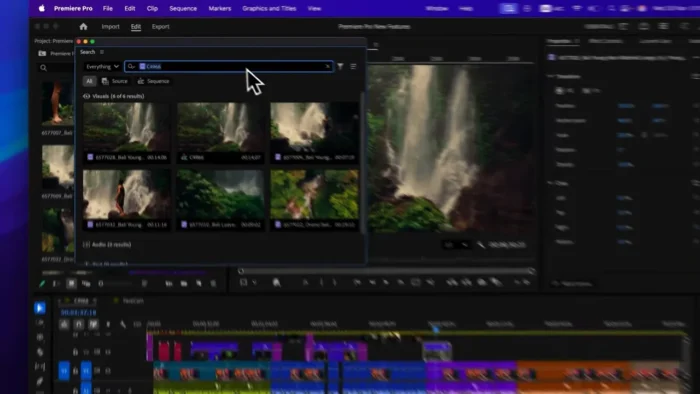Image resolution: width=700 pixels, height=394 pixels.
Task: Filter search results to Source
Action: pyautogui.click(x=115, y=81)
